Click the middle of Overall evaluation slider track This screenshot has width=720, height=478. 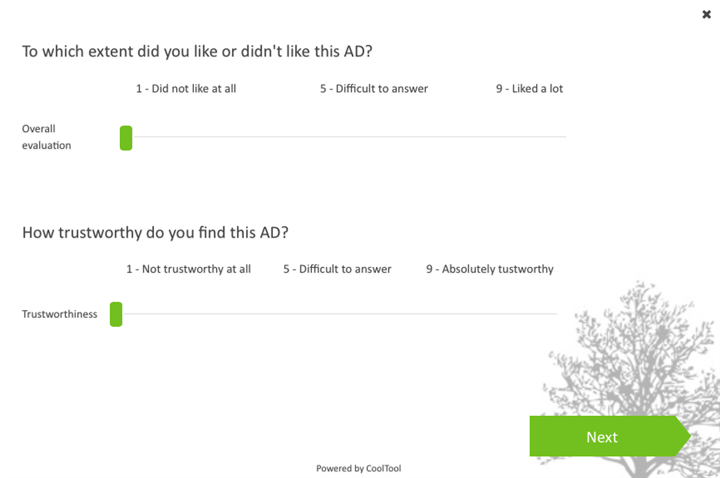(346, 137)
